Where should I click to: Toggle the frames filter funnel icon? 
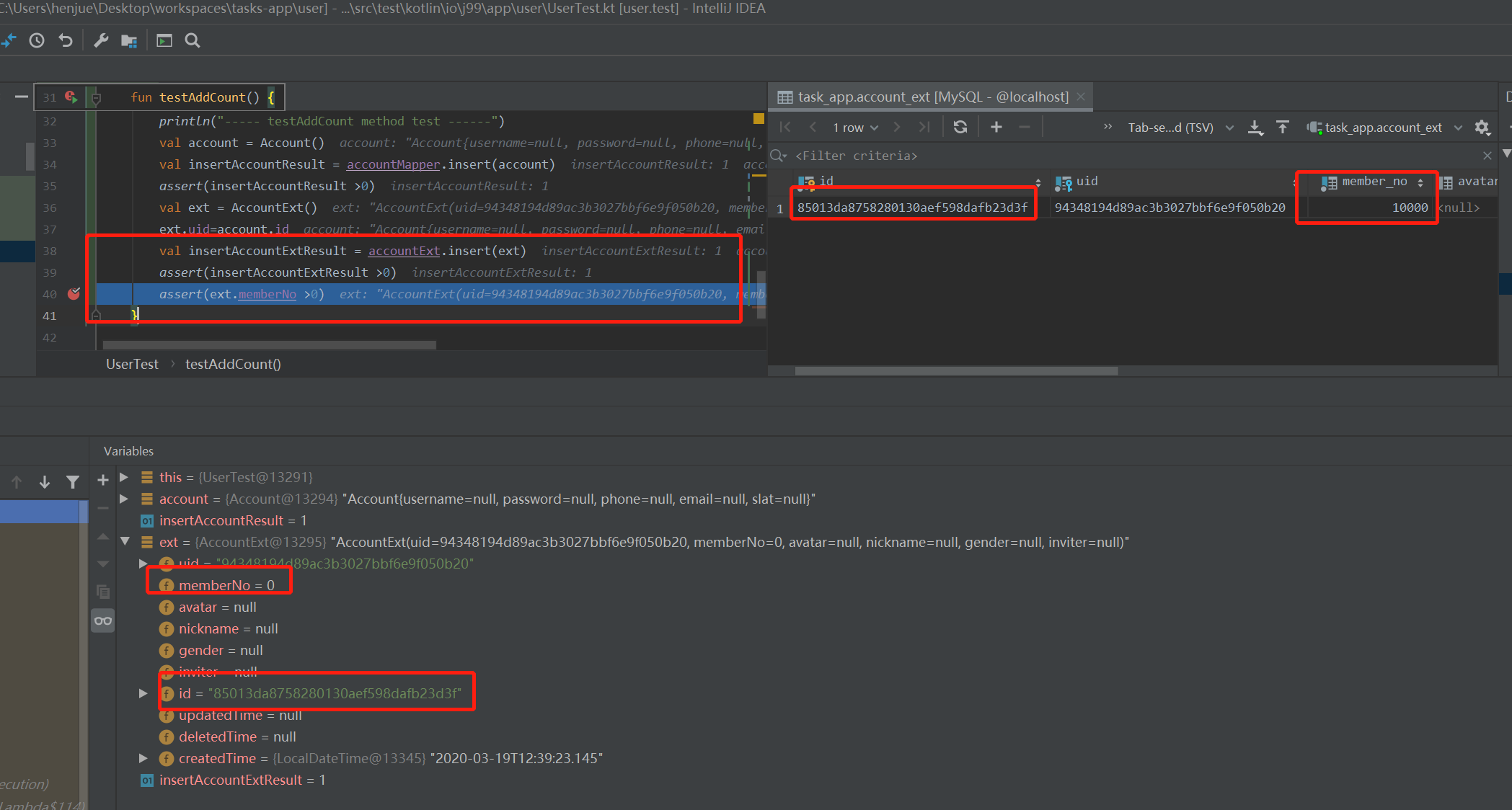coord(73,481)
